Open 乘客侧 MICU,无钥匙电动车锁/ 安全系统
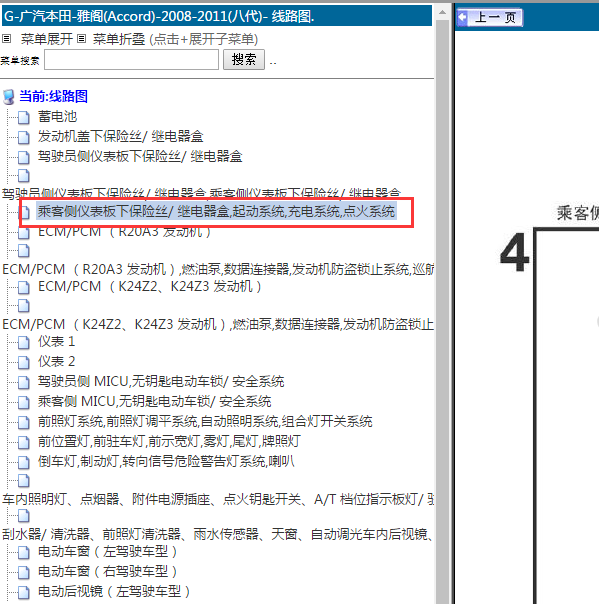599x604 pixels. click(x=154, y=402)
